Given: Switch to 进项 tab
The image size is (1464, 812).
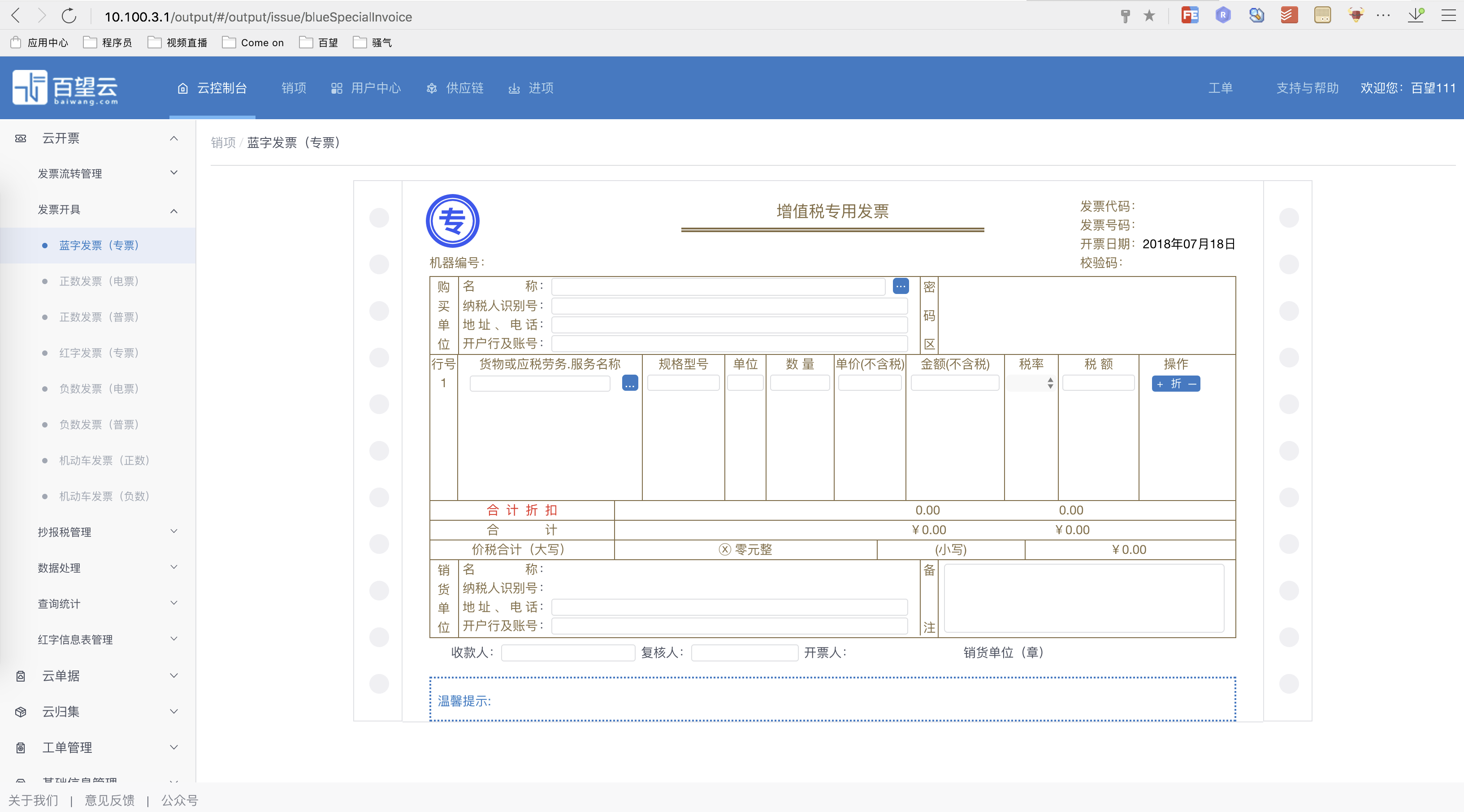Looking at the screenshot, I should point(531,88).
